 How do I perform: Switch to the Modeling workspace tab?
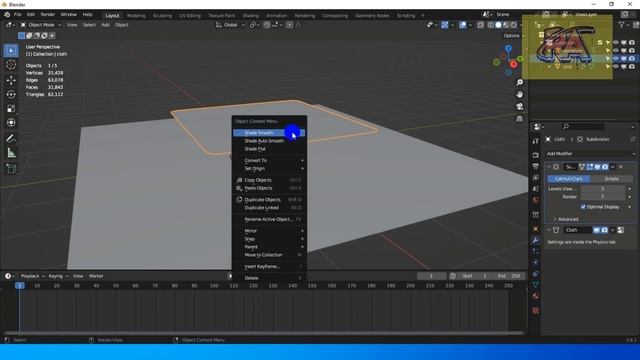pyautogui.click(x=136, y=16)
